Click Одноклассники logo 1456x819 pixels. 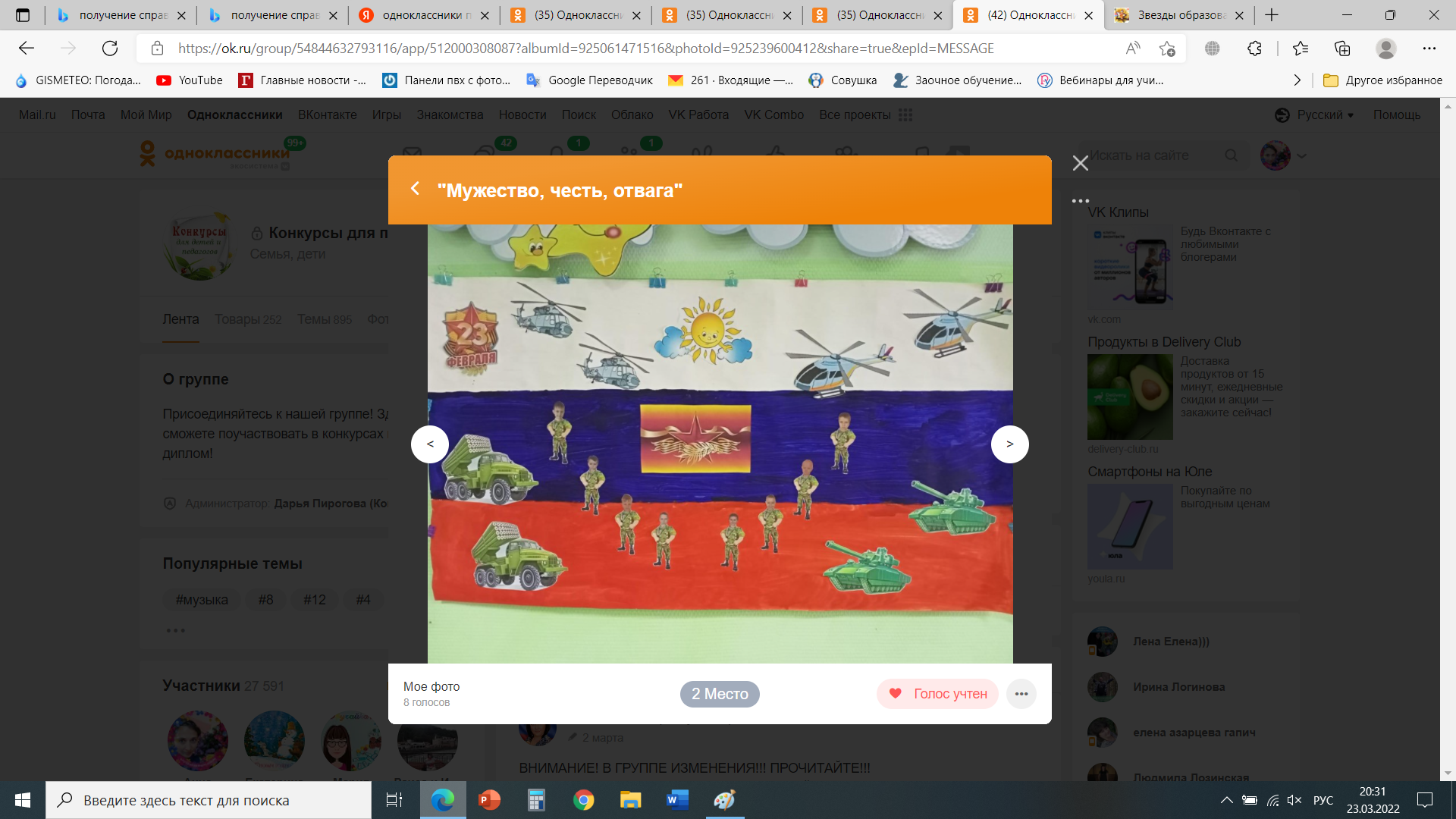tap(215, 154)
